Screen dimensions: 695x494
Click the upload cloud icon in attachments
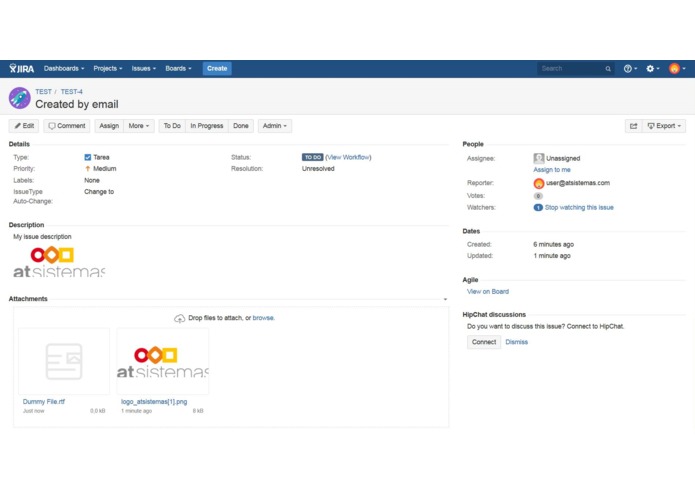tap(180, 318)
